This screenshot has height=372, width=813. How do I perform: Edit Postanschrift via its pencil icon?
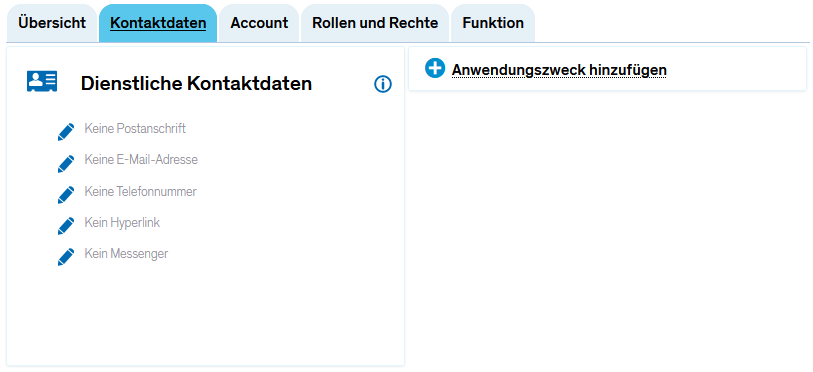pos(66,132)
